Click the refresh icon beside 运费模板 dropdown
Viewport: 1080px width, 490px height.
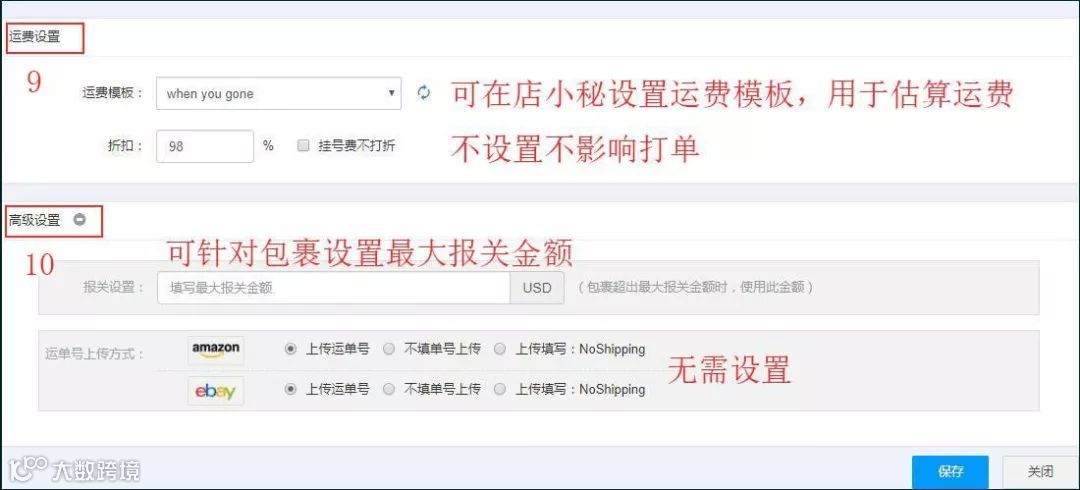pyautogui.click(x=424, y=92)
